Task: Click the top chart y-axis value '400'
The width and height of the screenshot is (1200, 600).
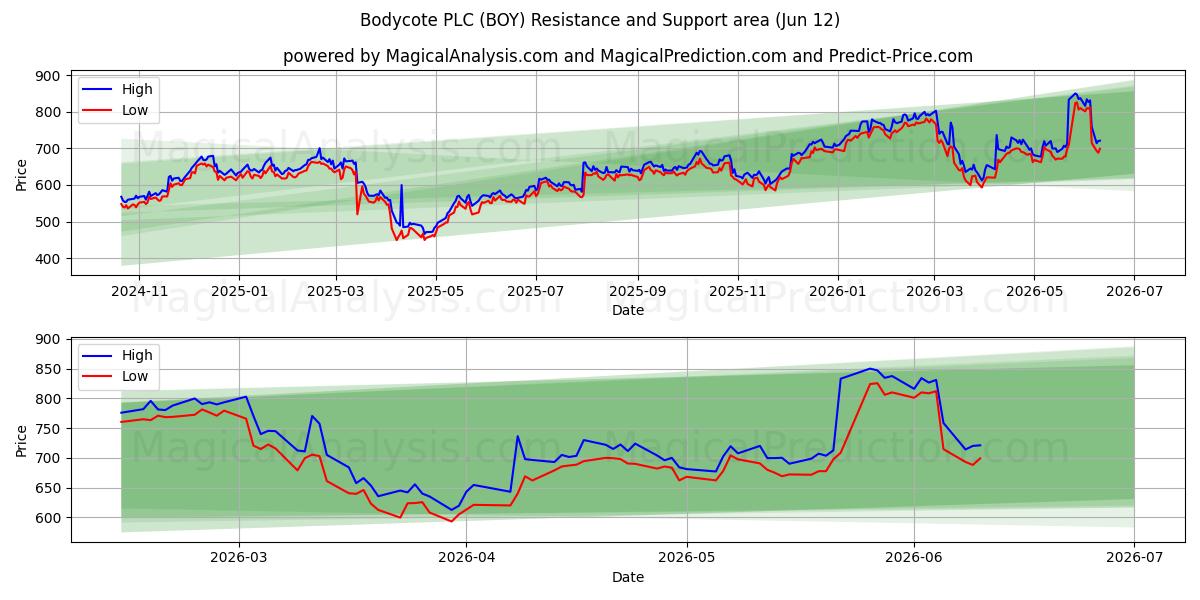Action: pyautogui.click(x=49, y=259)
